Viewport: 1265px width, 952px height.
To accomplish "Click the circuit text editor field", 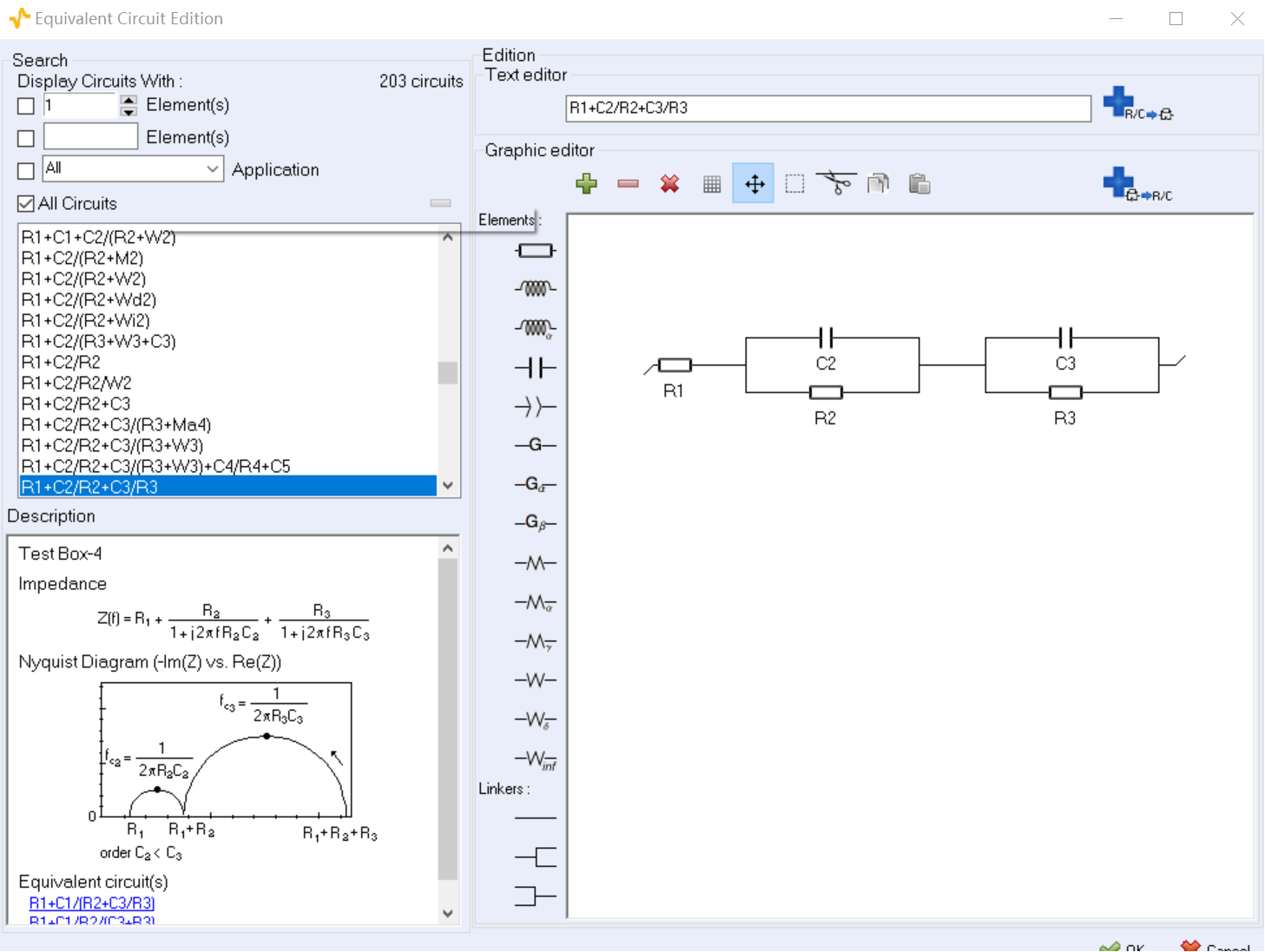I will [827, 108].
